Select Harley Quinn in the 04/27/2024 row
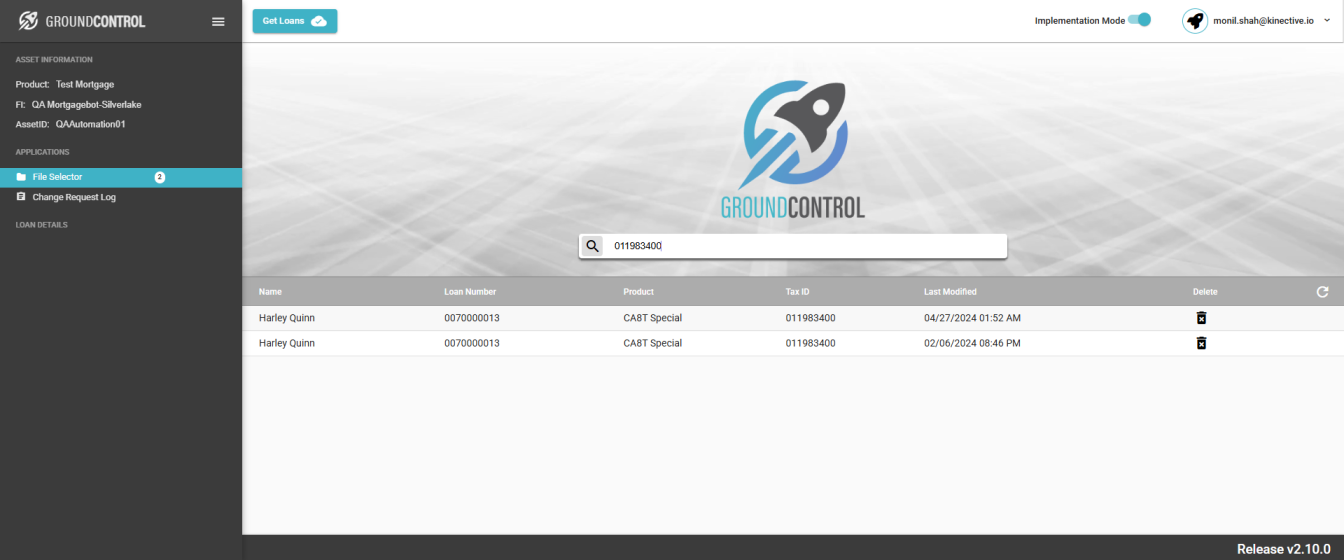The height and width of the screenshot is (560, 1344). [x=287, y=318]
